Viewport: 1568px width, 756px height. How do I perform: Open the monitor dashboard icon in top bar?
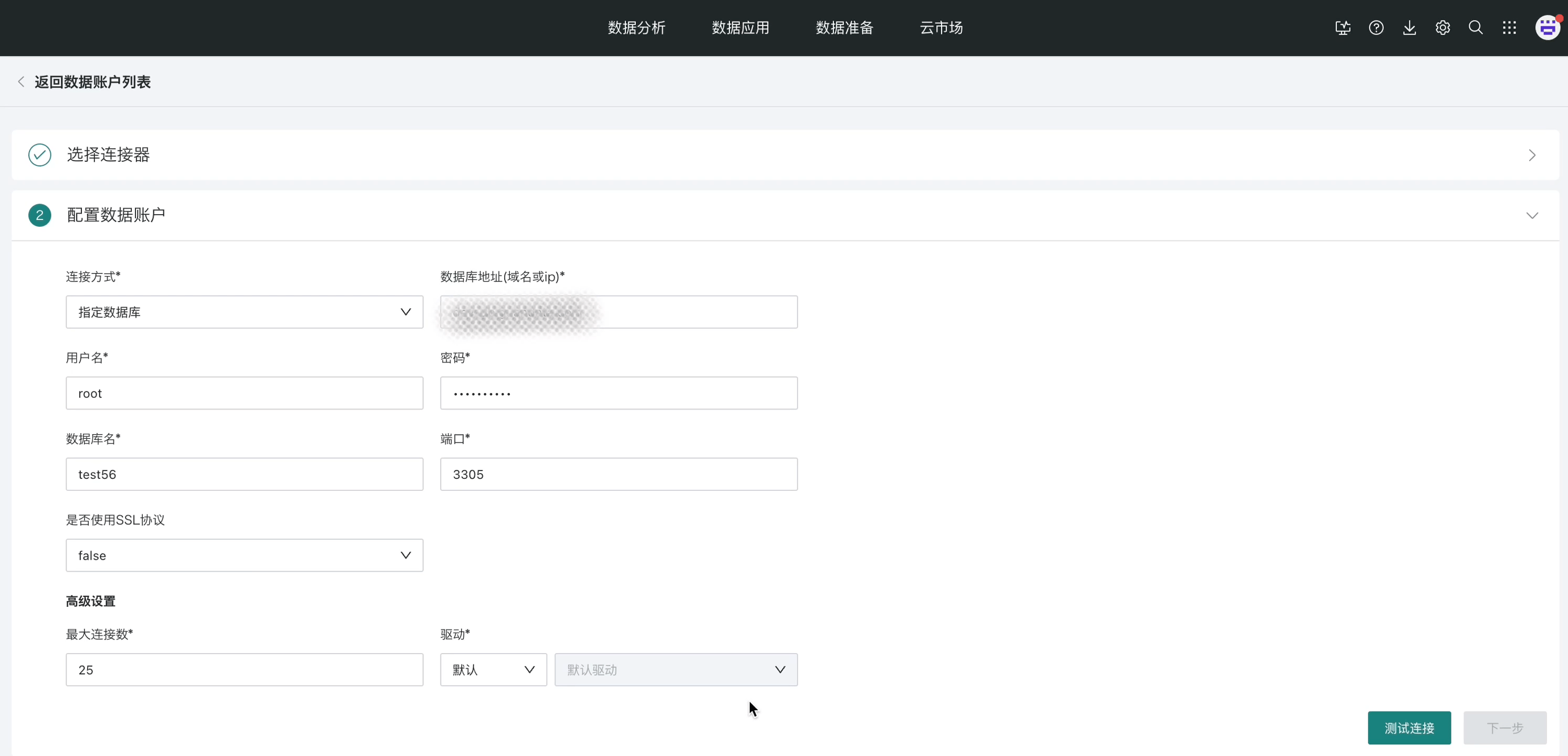coord(1343,28)
